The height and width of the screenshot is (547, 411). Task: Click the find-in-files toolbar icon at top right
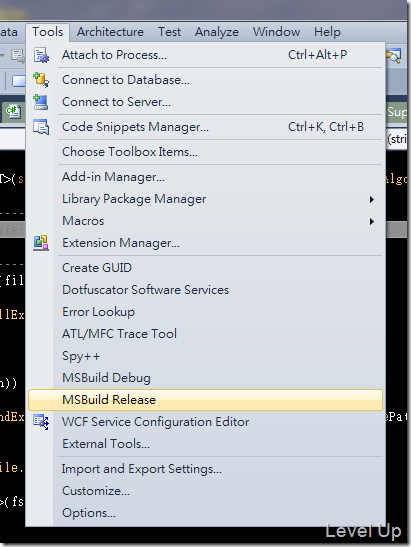point(394,55)
